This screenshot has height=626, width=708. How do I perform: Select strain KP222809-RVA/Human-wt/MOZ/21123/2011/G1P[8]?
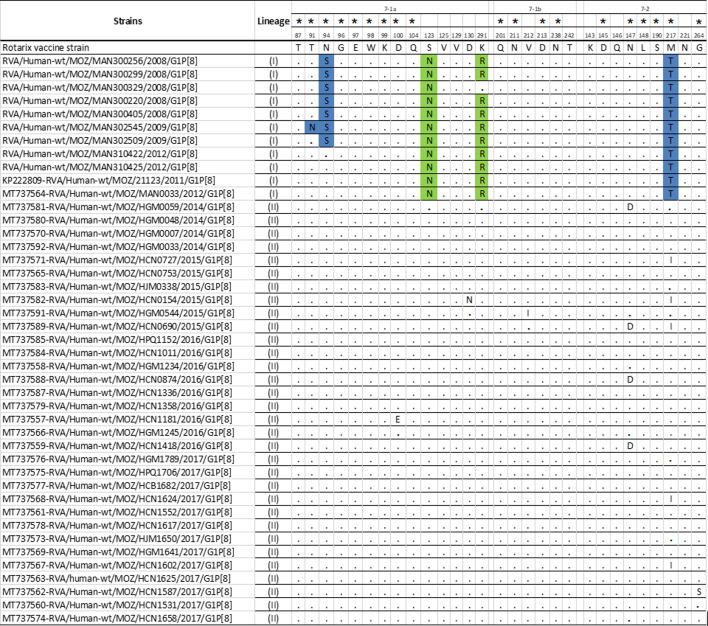coord(109,180)
